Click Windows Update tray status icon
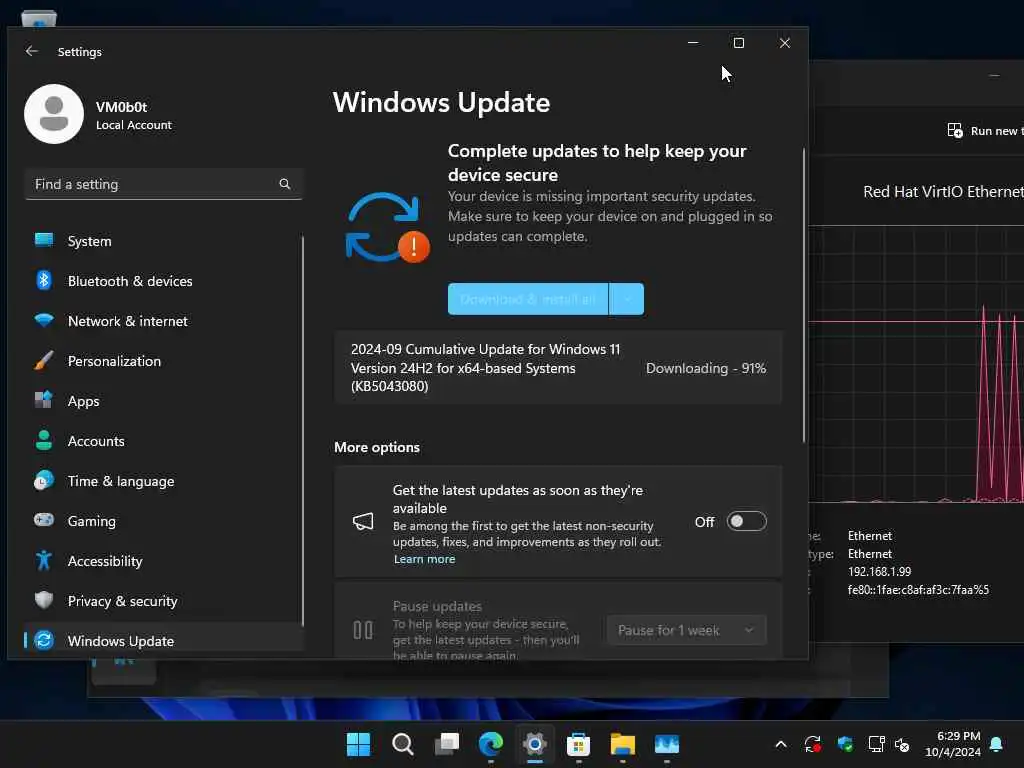This screenshot has height=768, width=1024. click(812, 744)
